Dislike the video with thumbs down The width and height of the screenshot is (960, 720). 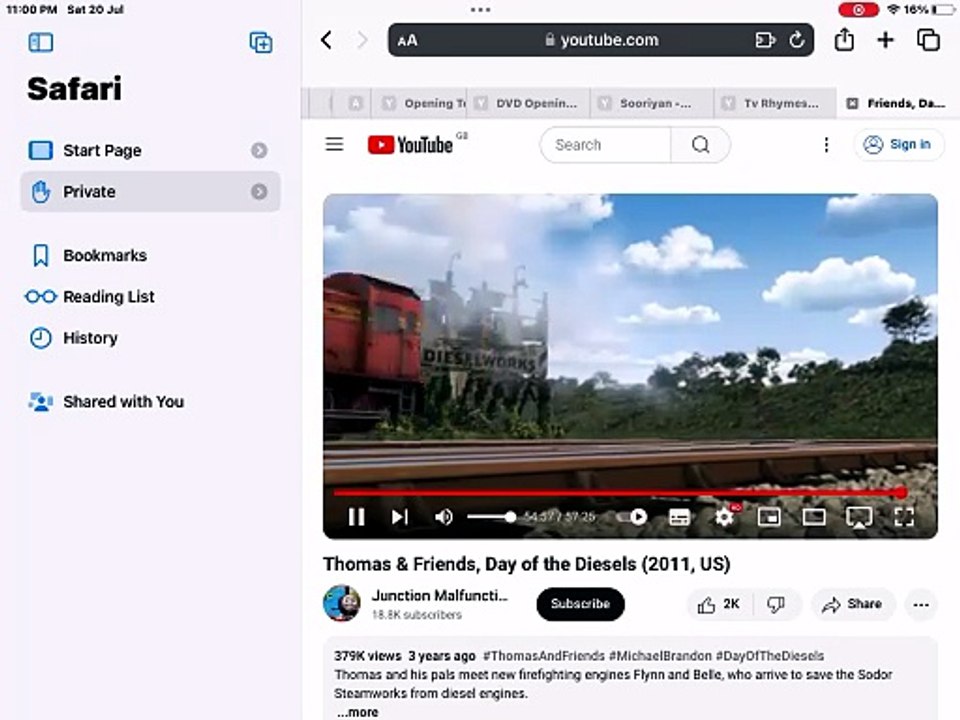[776, 605]
